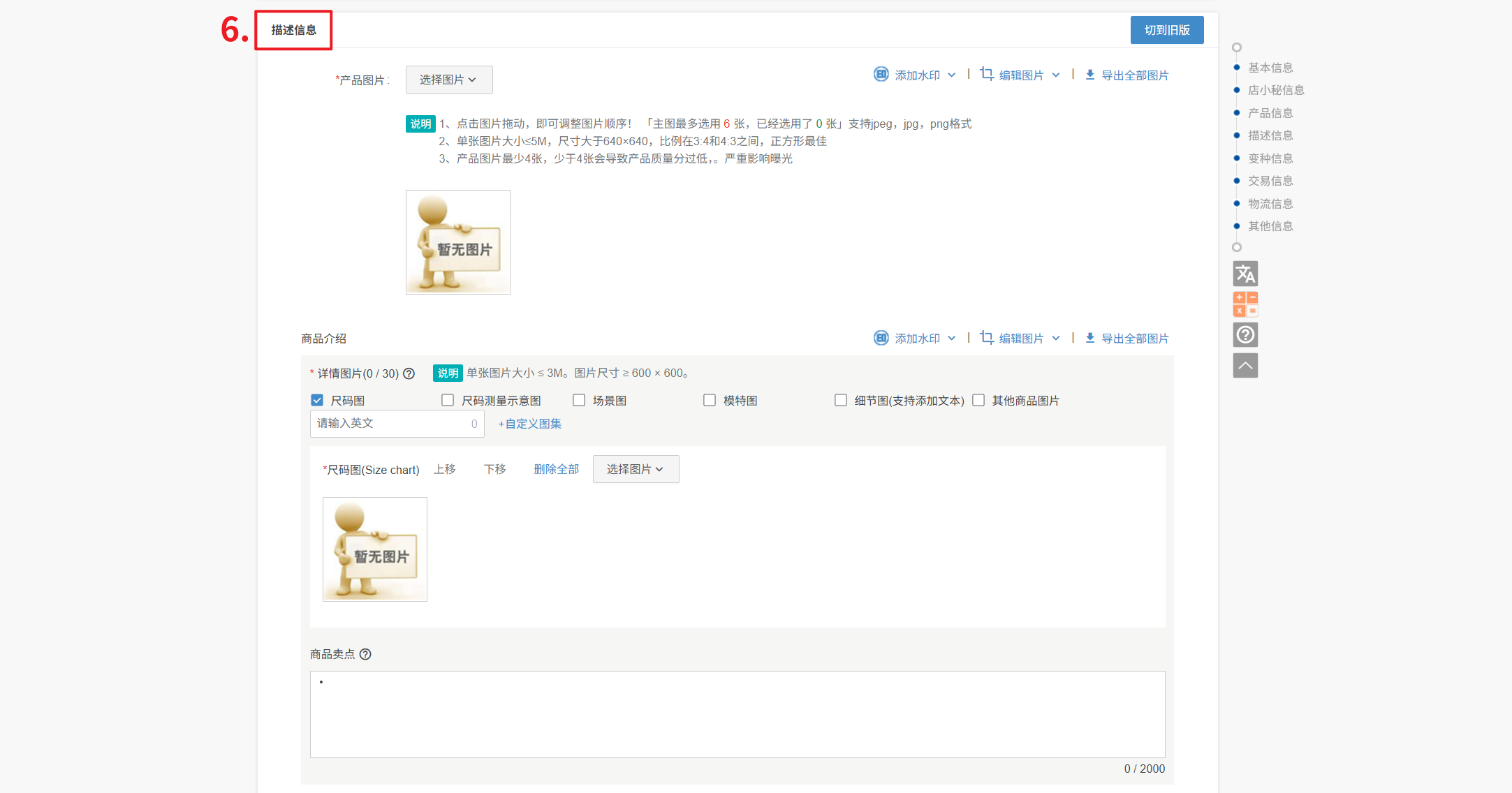Go to 物流信息 section in side nav

(x=1270, y=204)
